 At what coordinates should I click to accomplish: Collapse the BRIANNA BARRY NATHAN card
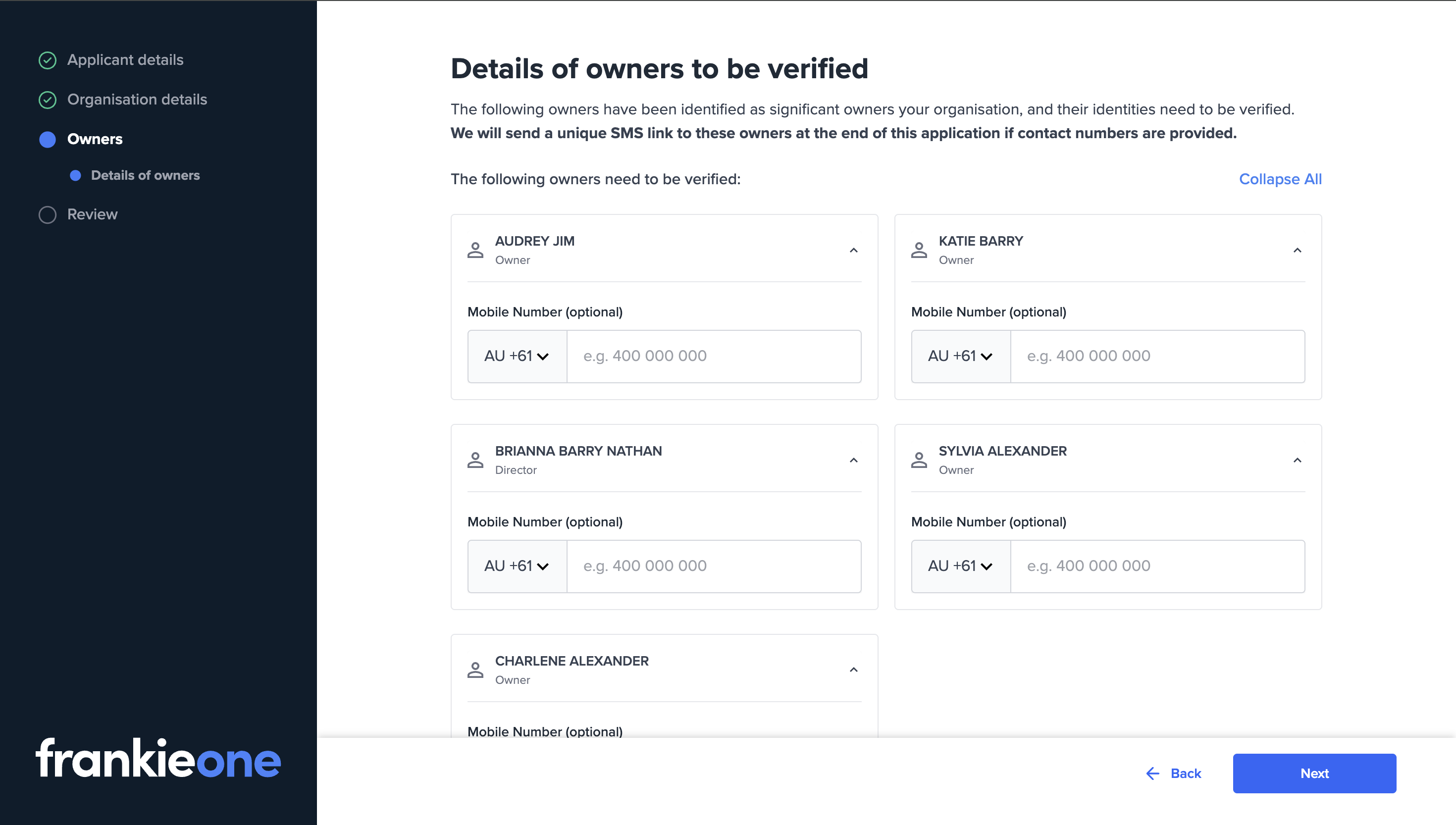tap(854, 460)
